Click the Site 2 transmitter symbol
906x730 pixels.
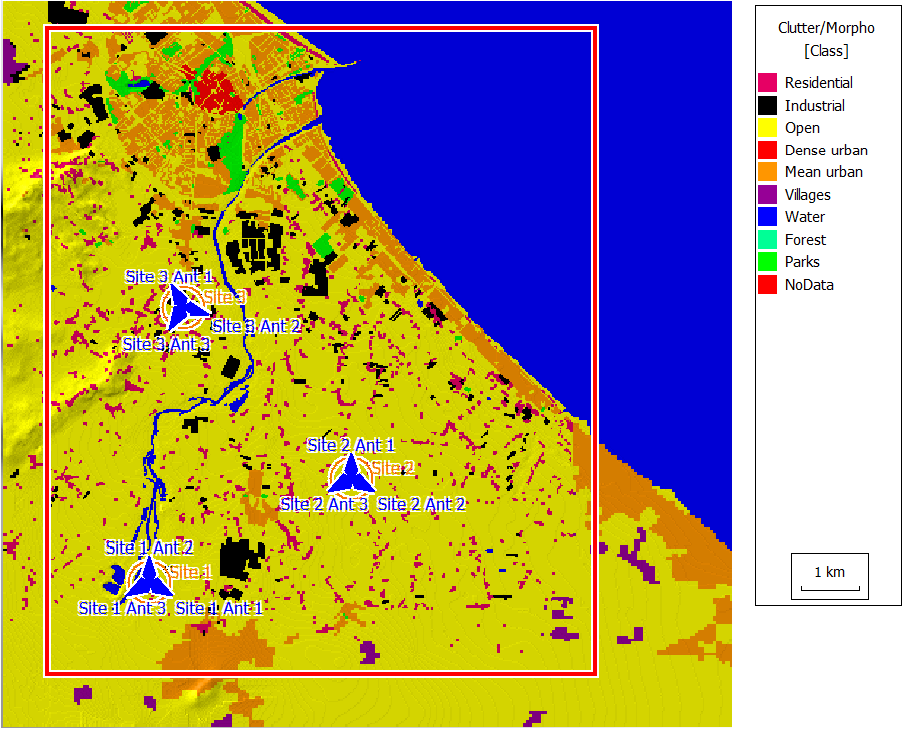(350, 473)
